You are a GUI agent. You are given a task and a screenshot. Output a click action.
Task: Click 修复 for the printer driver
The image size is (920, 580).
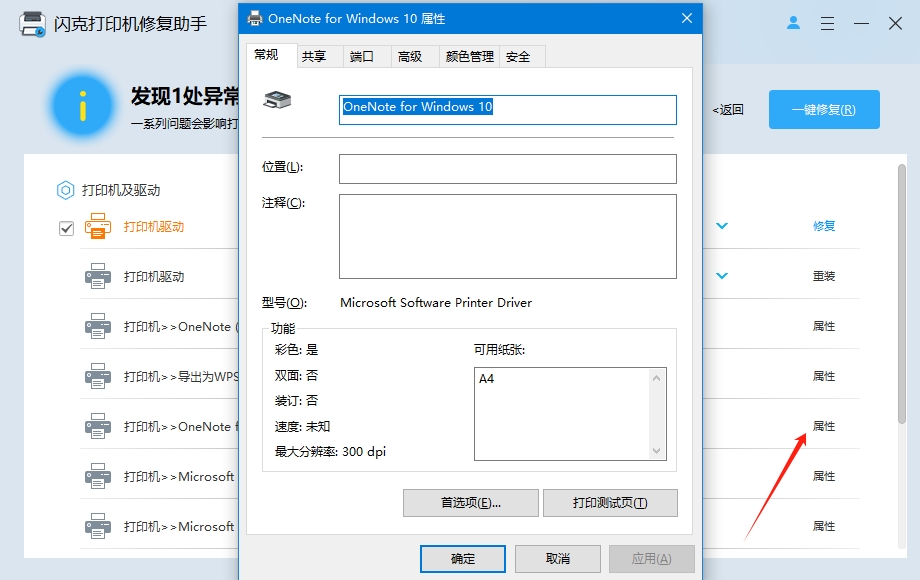tap(824, 226)
